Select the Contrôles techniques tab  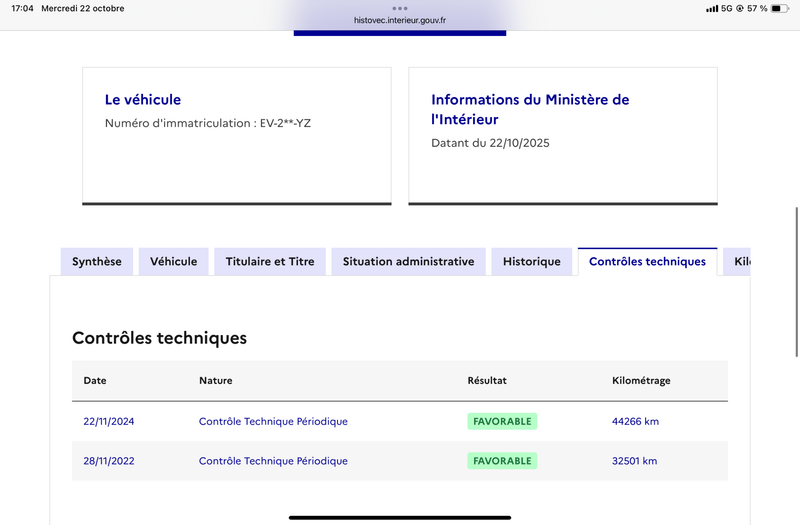(647, 262)
